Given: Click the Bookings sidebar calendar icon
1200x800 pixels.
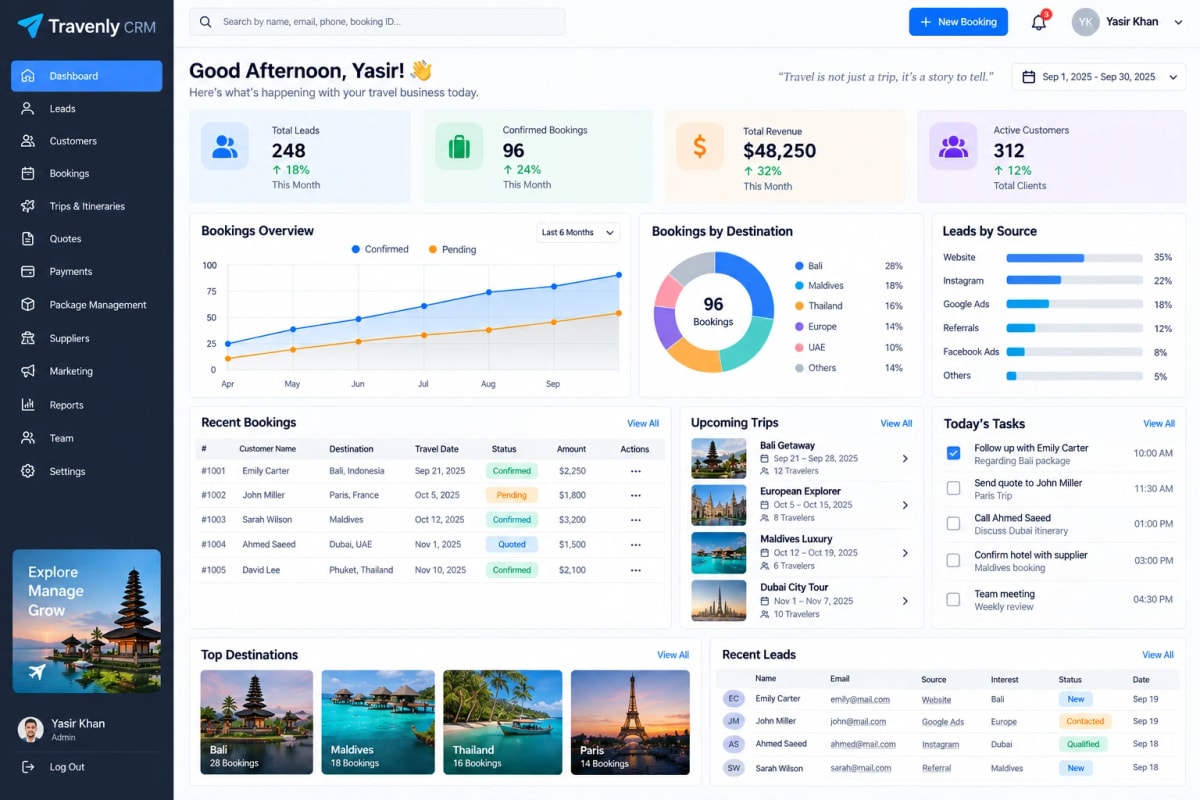Looking at the screenshot, I should pyautogui.click(x=28, y=173).
